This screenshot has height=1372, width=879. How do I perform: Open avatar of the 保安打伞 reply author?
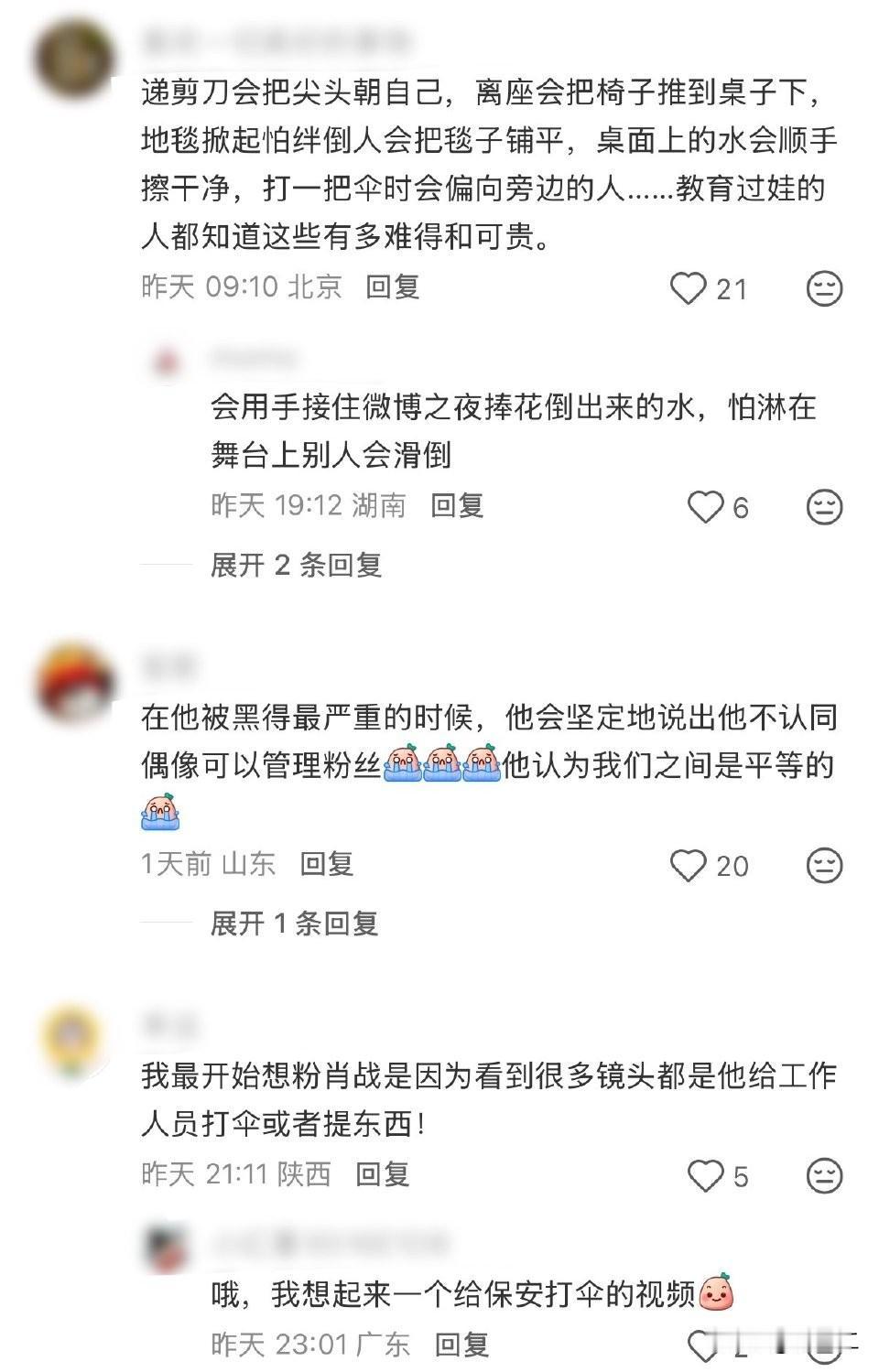pos(168,1249)
